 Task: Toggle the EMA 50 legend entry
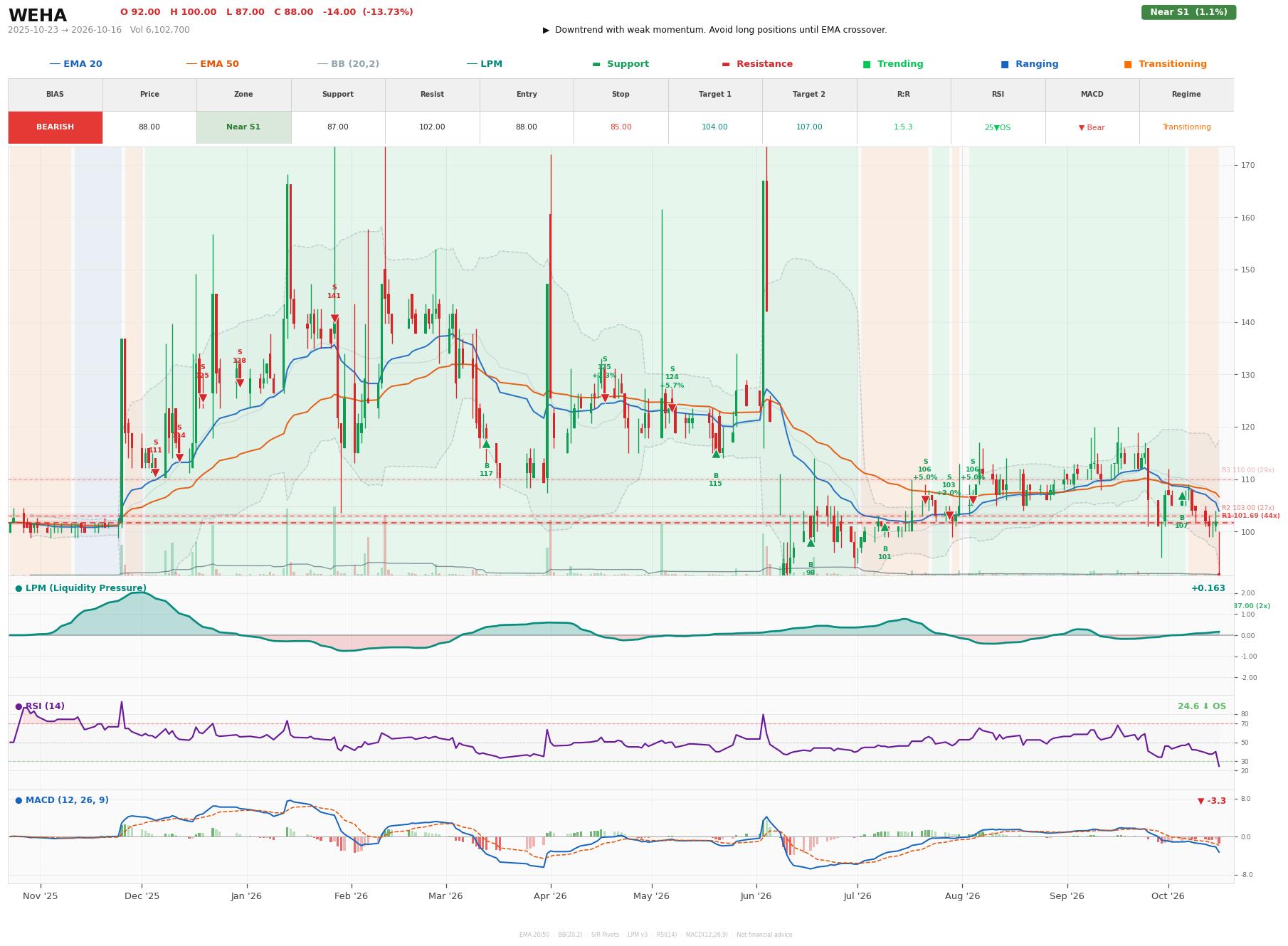pos(212,64)
